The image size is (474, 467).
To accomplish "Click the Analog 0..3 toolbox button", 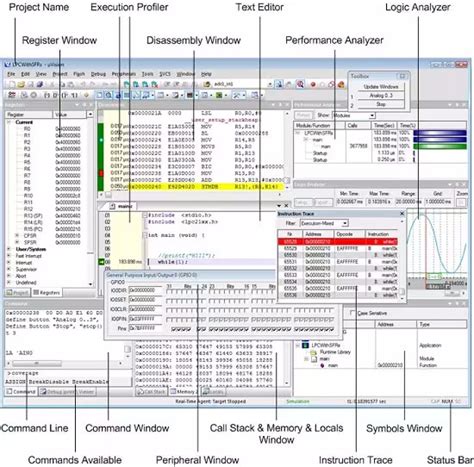I will (x=380, y=96).
